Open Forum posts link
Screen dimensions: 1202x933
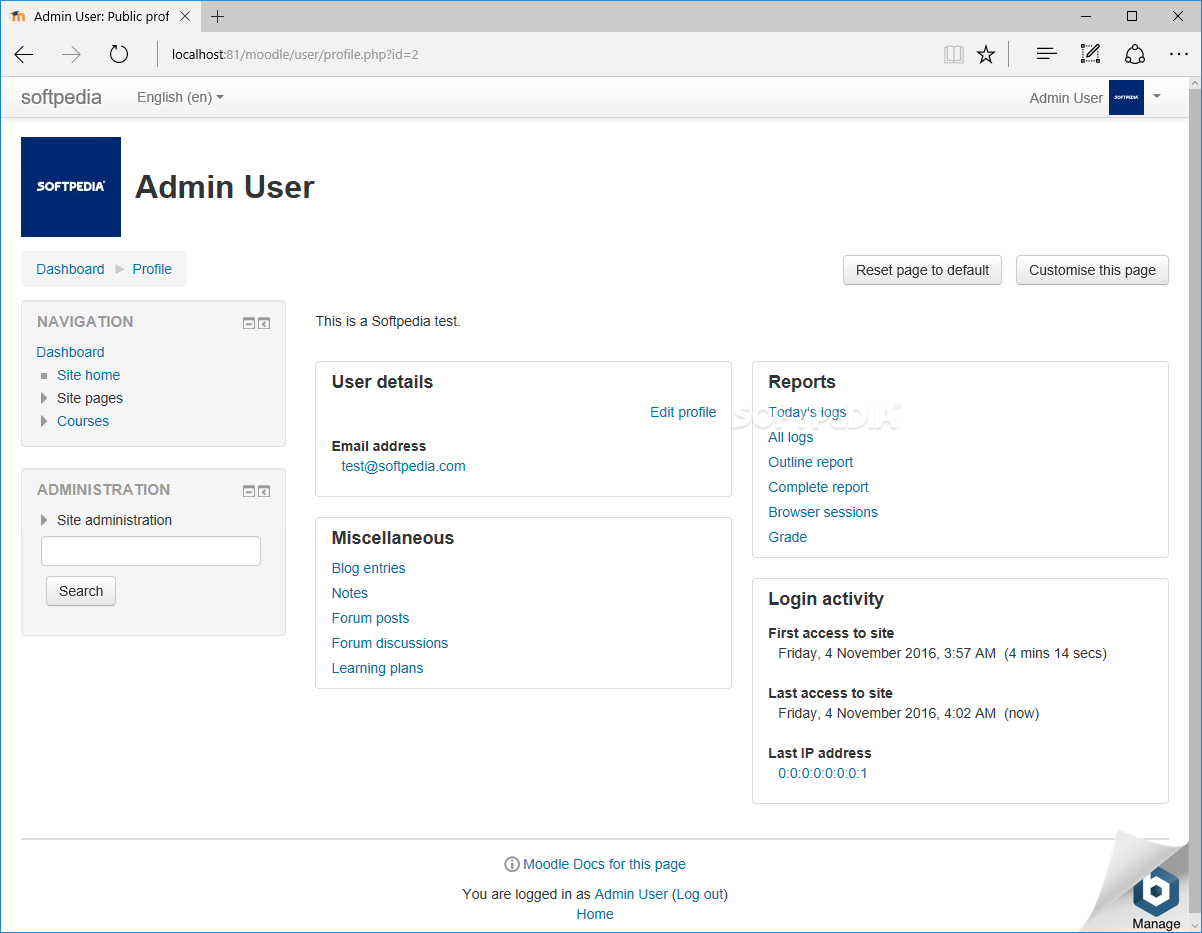[370, 618]
